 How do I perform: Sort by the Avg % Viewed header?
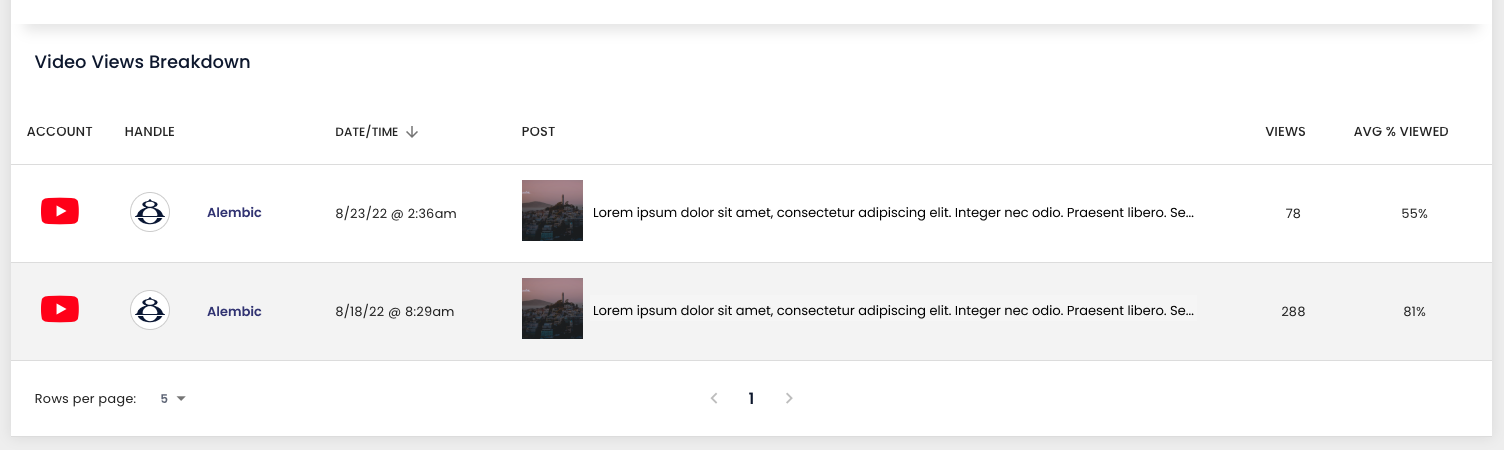[1401, 132]
